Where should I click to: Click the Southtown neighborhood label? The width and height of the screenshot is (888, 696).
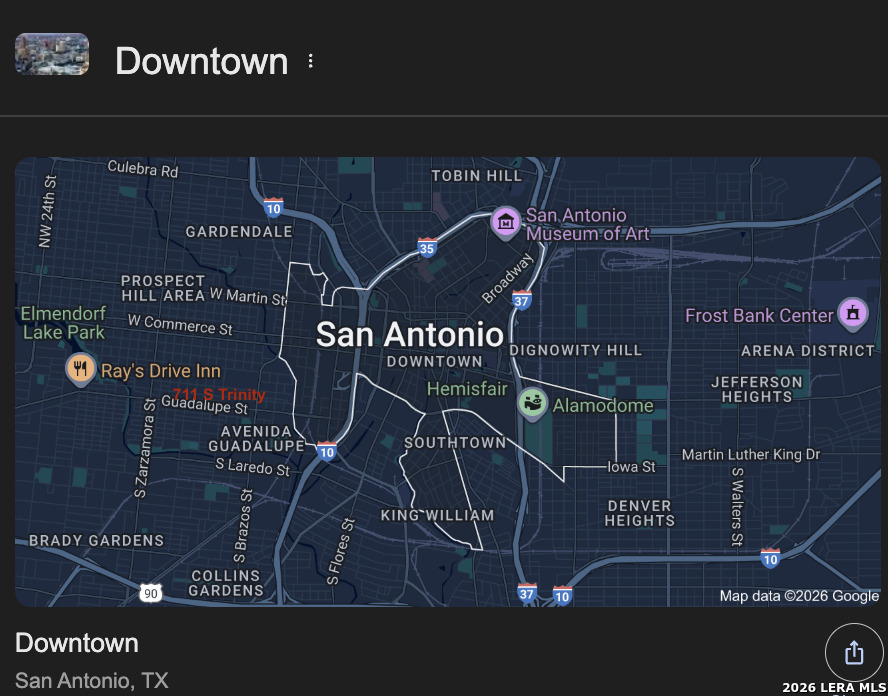[455, 442]
